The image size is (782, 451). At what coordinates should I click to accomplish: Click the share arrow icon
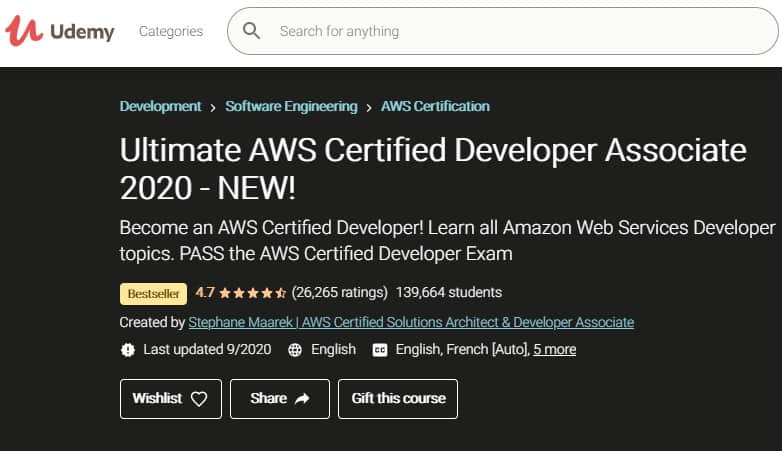[x=302, y=398]
